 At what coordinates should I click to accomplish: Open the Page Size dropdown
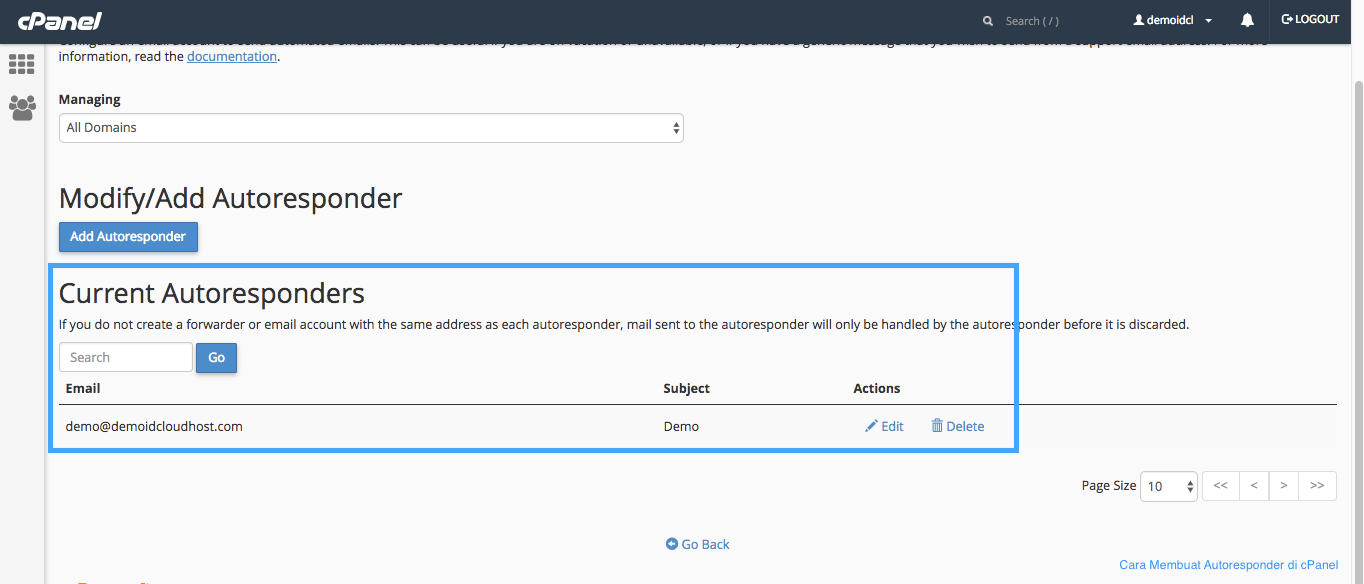coord(1168,485)
